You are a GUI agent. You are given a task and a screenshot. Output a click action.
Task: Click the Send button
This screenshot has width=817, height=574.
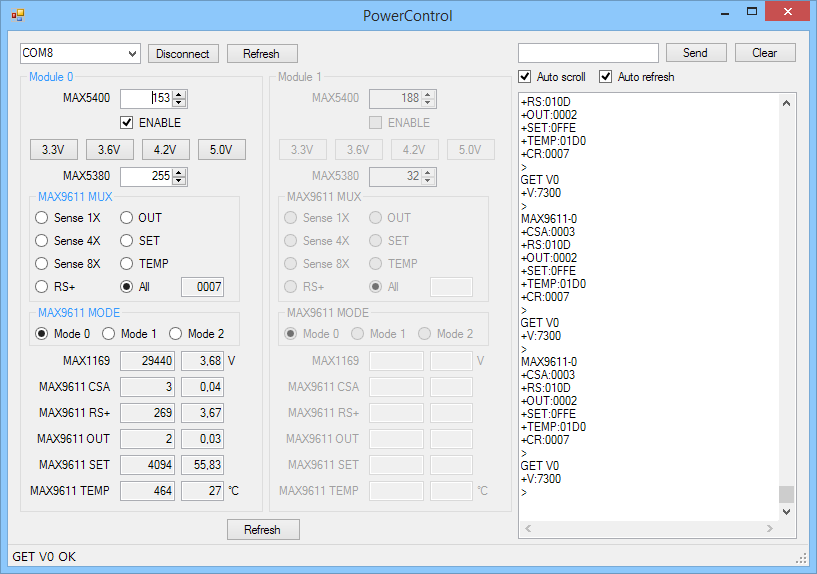click(x=696, y=53)
